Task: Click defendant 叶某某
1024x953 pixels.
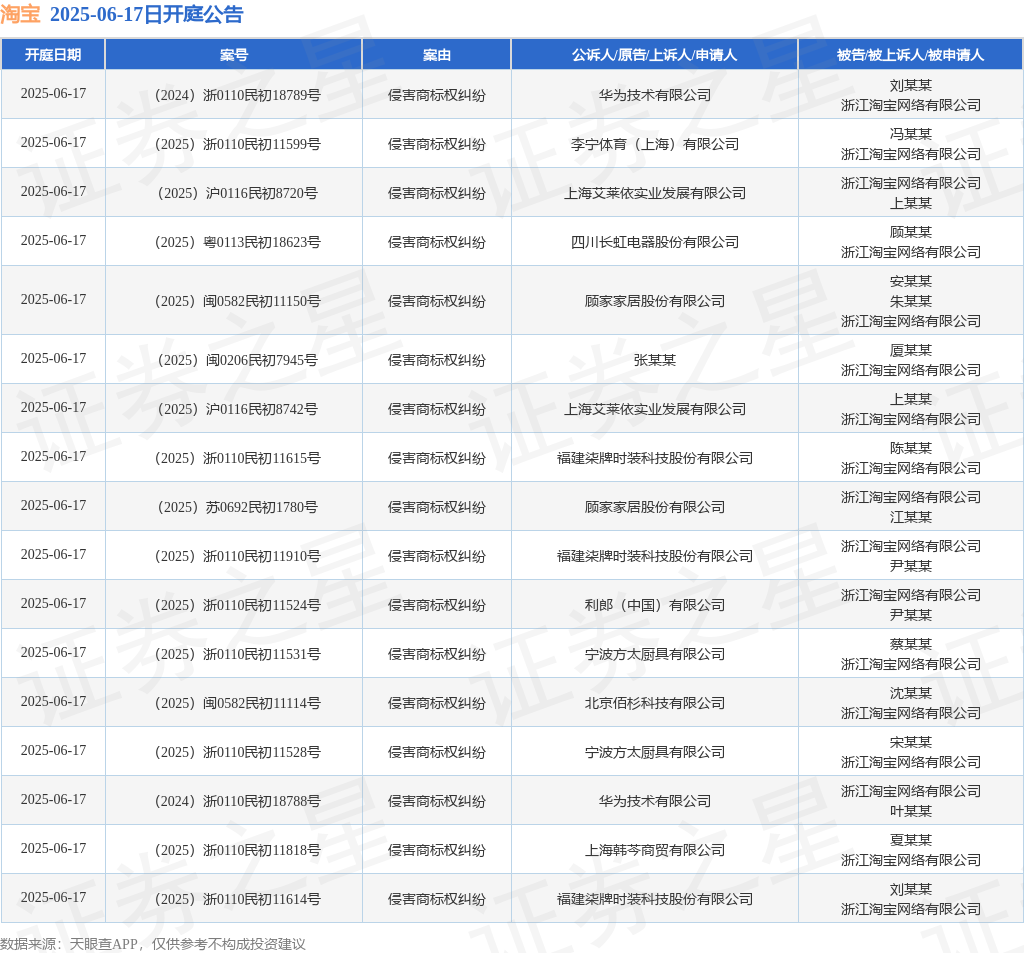Action: 910,811
